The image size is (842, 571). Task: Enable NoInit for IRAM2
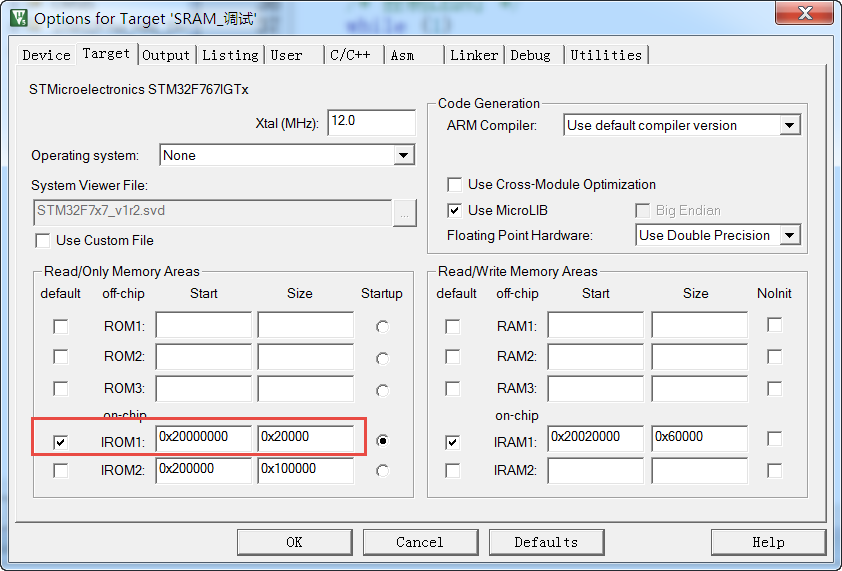pos(774,471)
